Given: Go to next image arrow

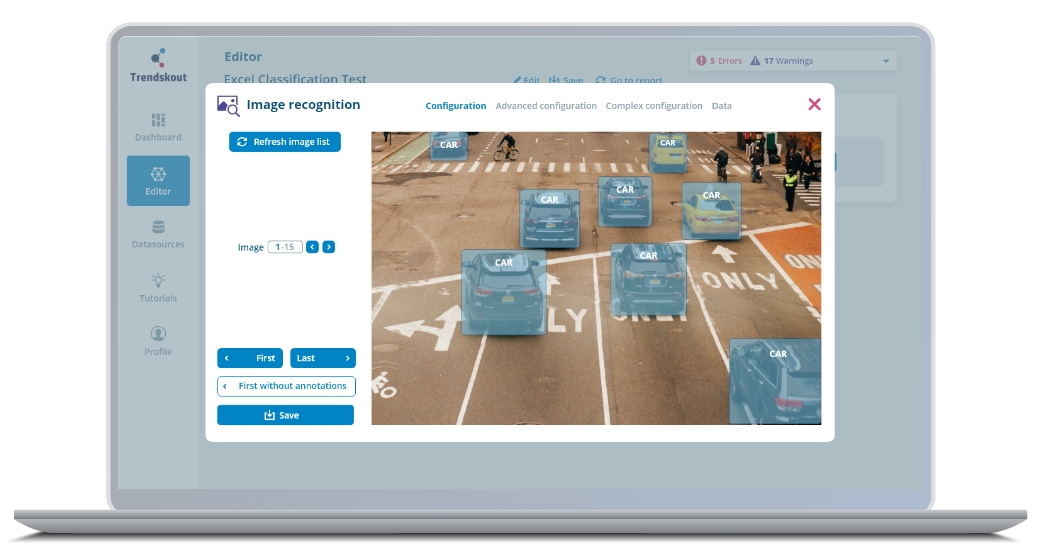Looking at the screenshot, I should 329,247.
